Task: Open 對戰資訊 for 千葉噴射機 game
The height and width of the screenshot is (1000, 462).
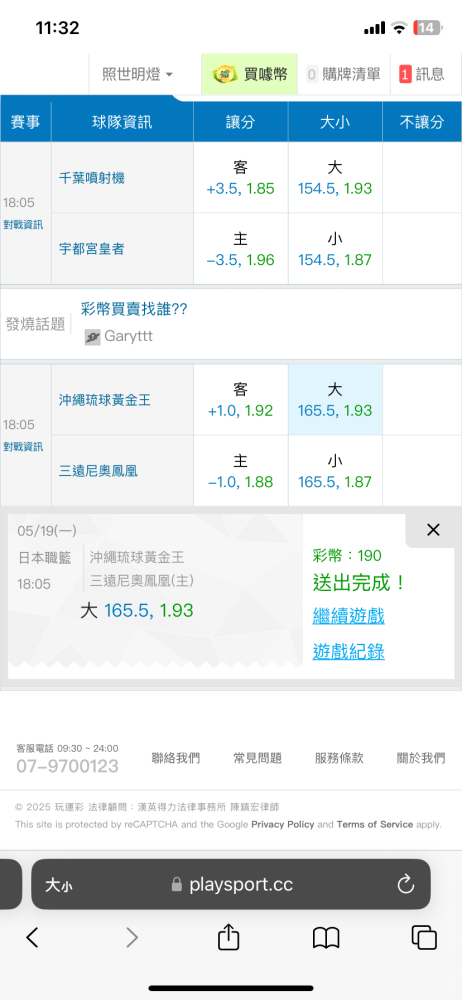Action: 23,225
